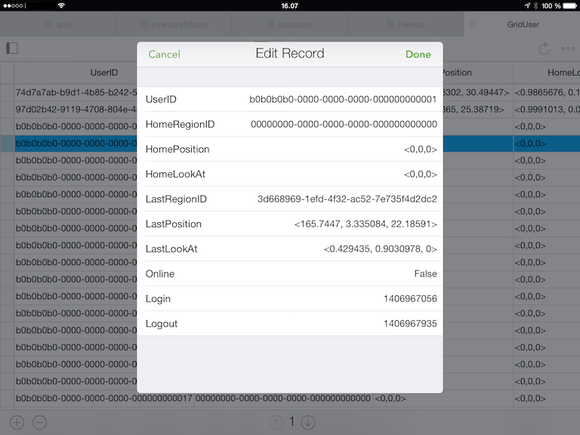The image size is (580, 435).
Task: Edit the Logout value 1406967935
Action: click(290, 324)
